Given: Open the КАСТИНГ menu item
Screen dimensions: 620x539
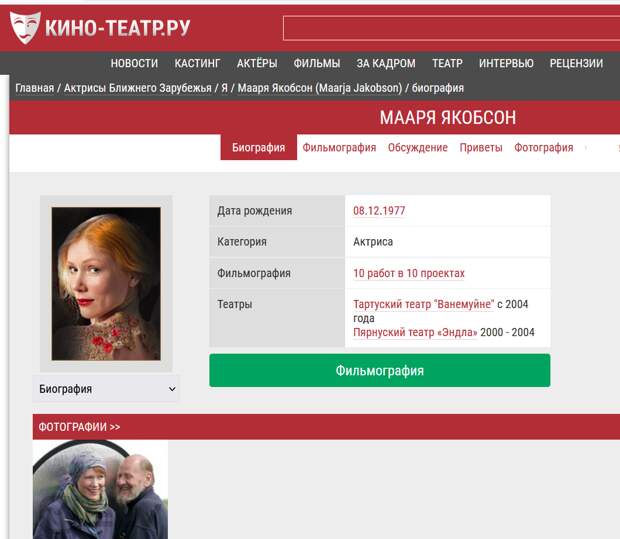Looking at the screenshot, I should [197, 63].
